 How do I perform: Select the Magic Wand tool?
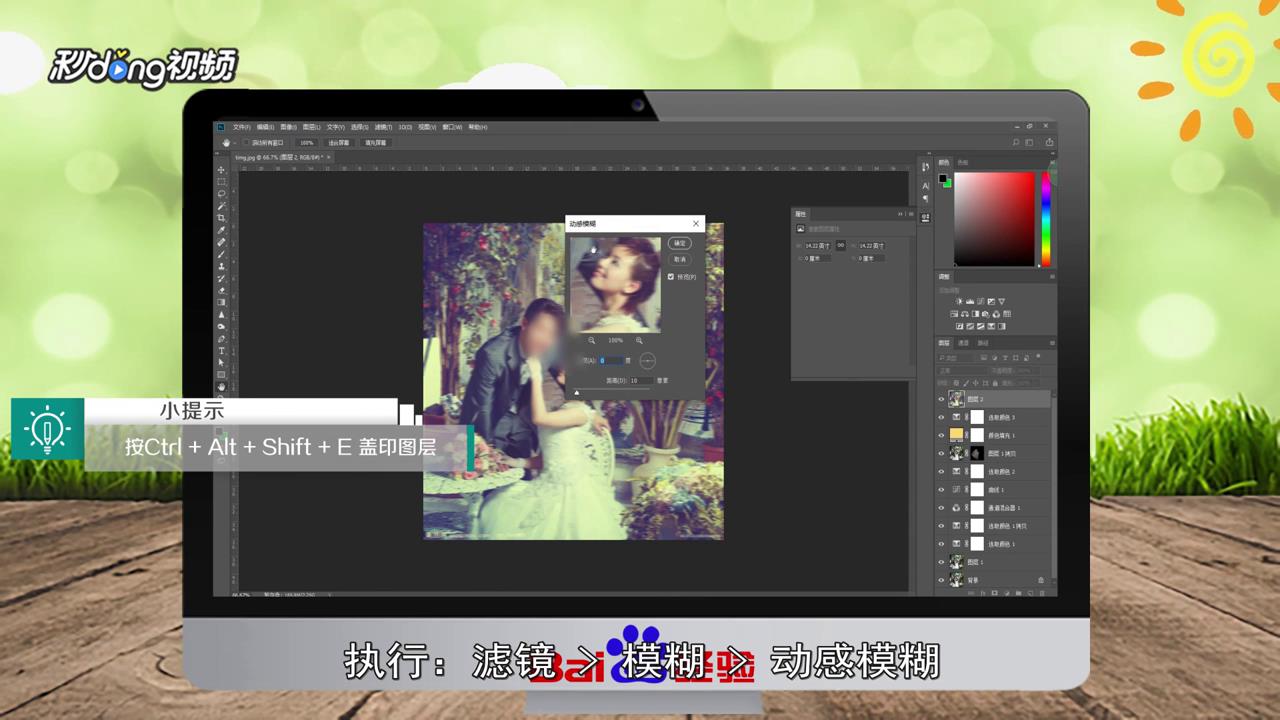[222, 206]
